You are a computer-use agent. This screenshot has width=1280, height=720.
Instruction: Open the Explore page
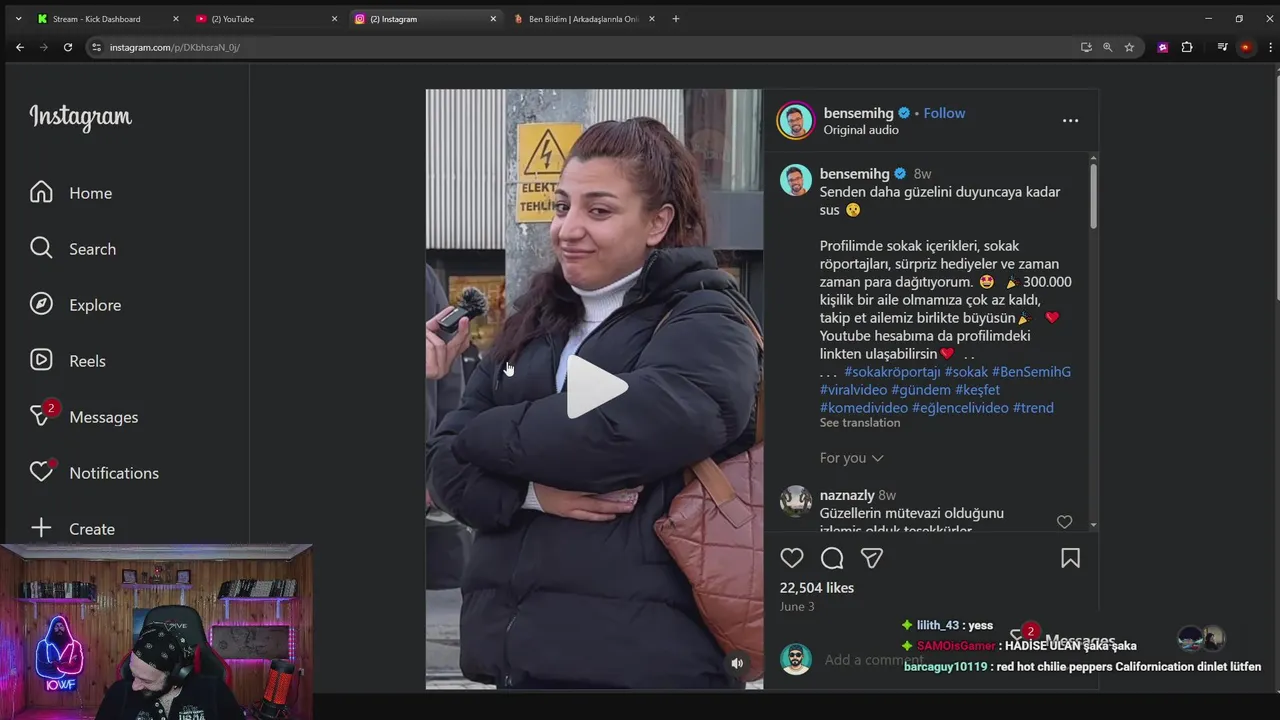[75, 305]
